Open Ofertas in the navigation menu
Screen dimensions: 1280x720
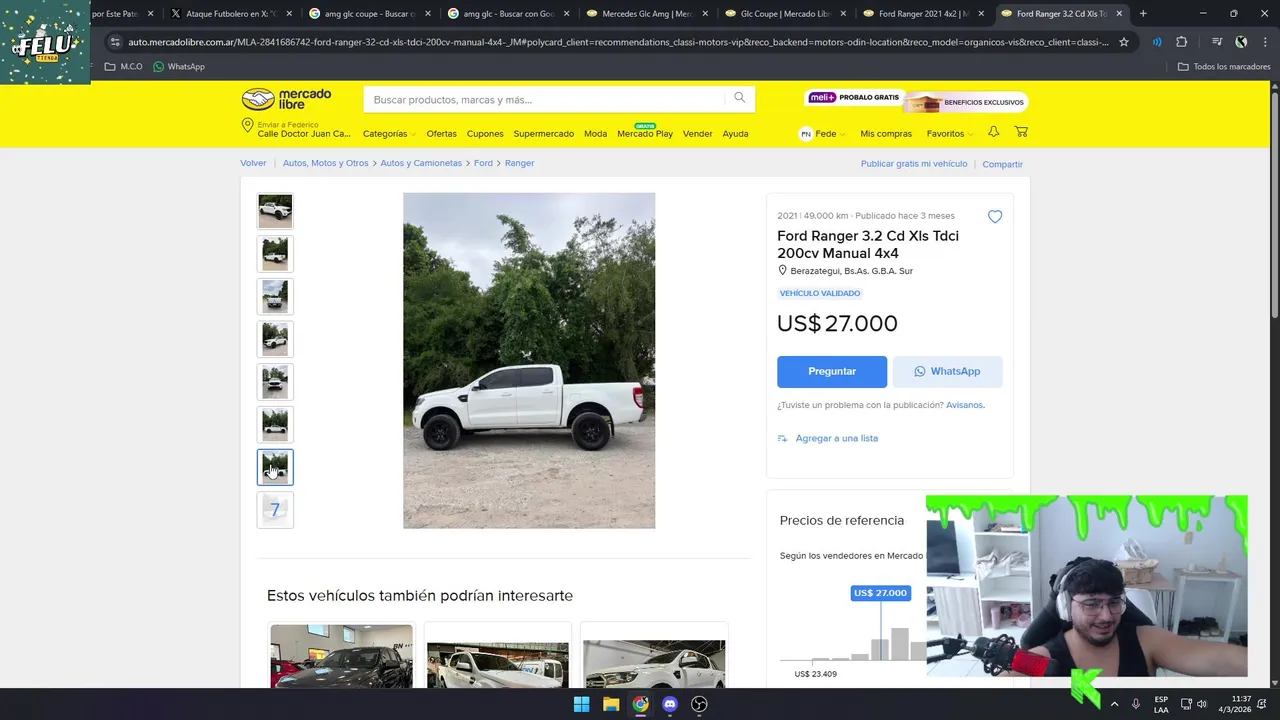441,133
